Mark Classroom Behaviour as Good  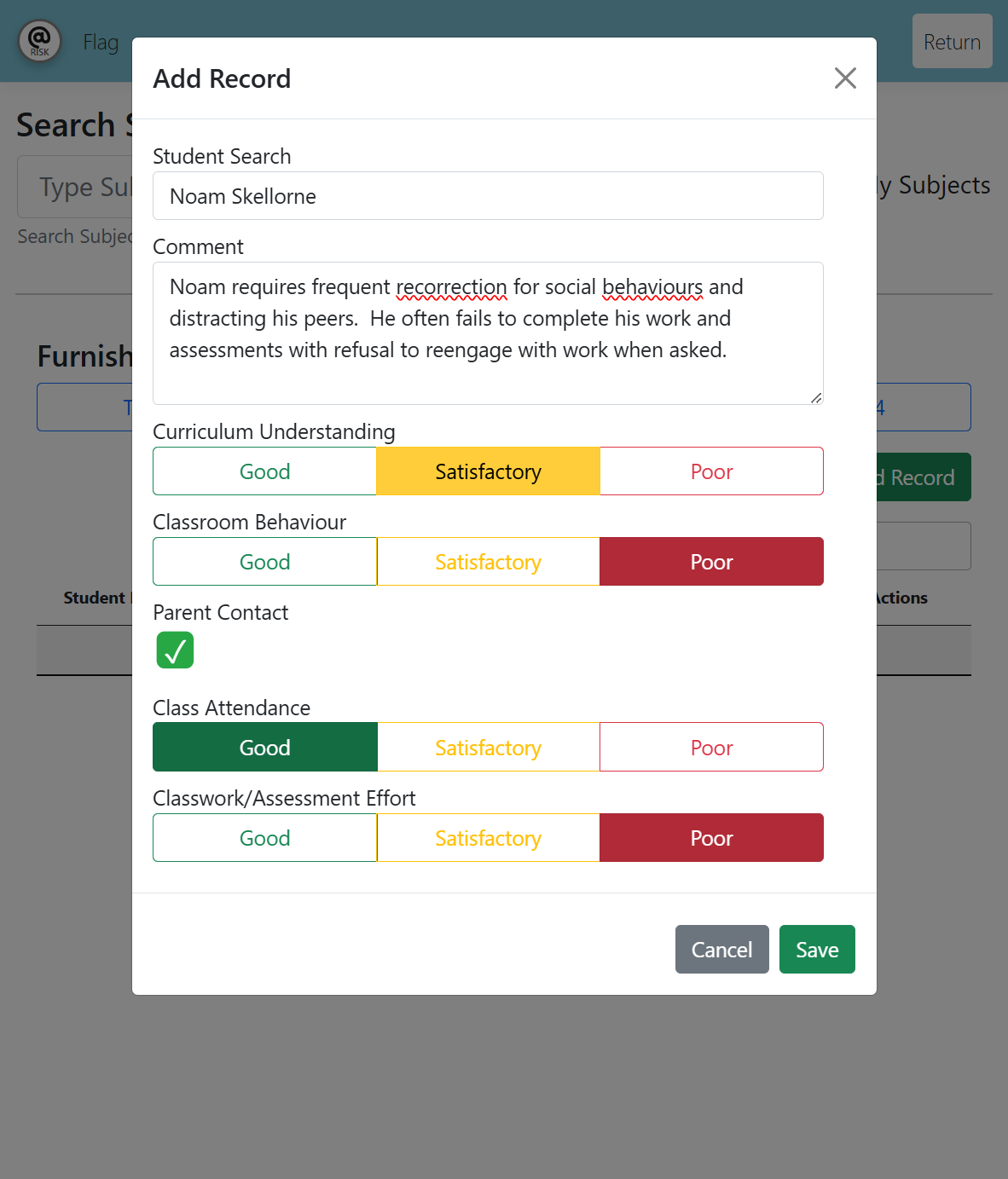click(264, 561)
